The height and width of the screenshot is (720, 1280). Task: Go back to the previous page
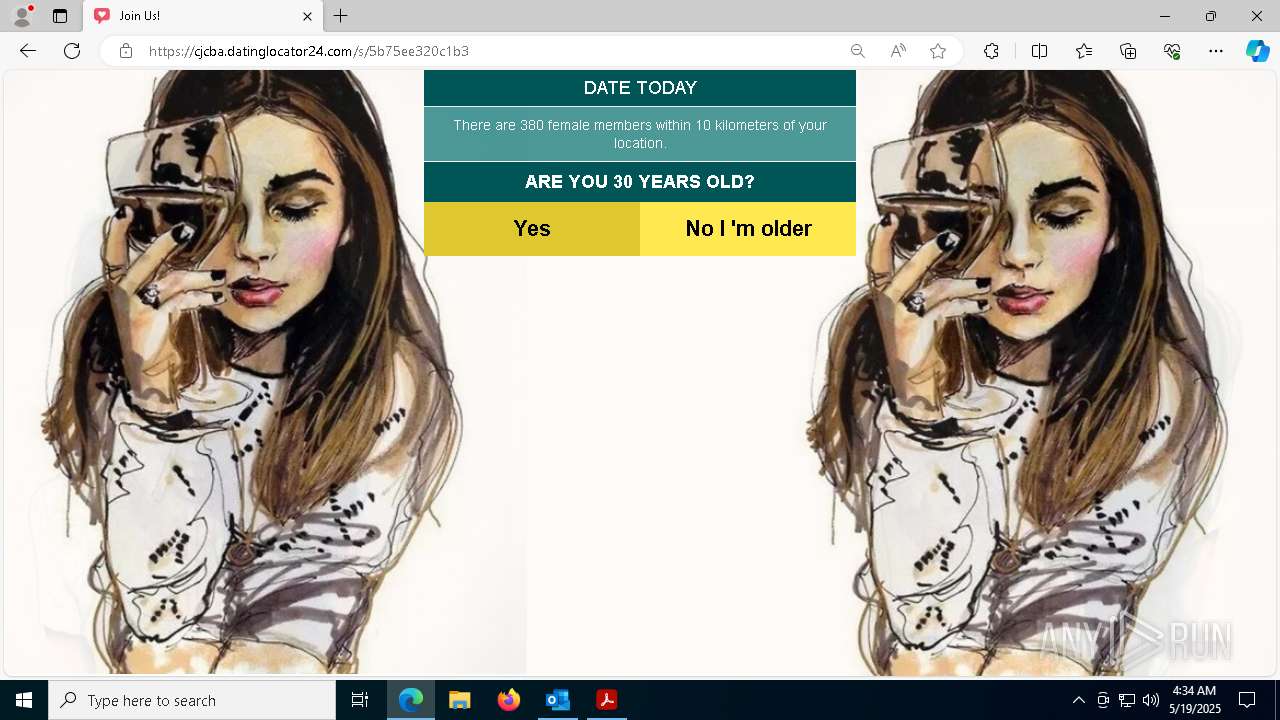point(28,51)
